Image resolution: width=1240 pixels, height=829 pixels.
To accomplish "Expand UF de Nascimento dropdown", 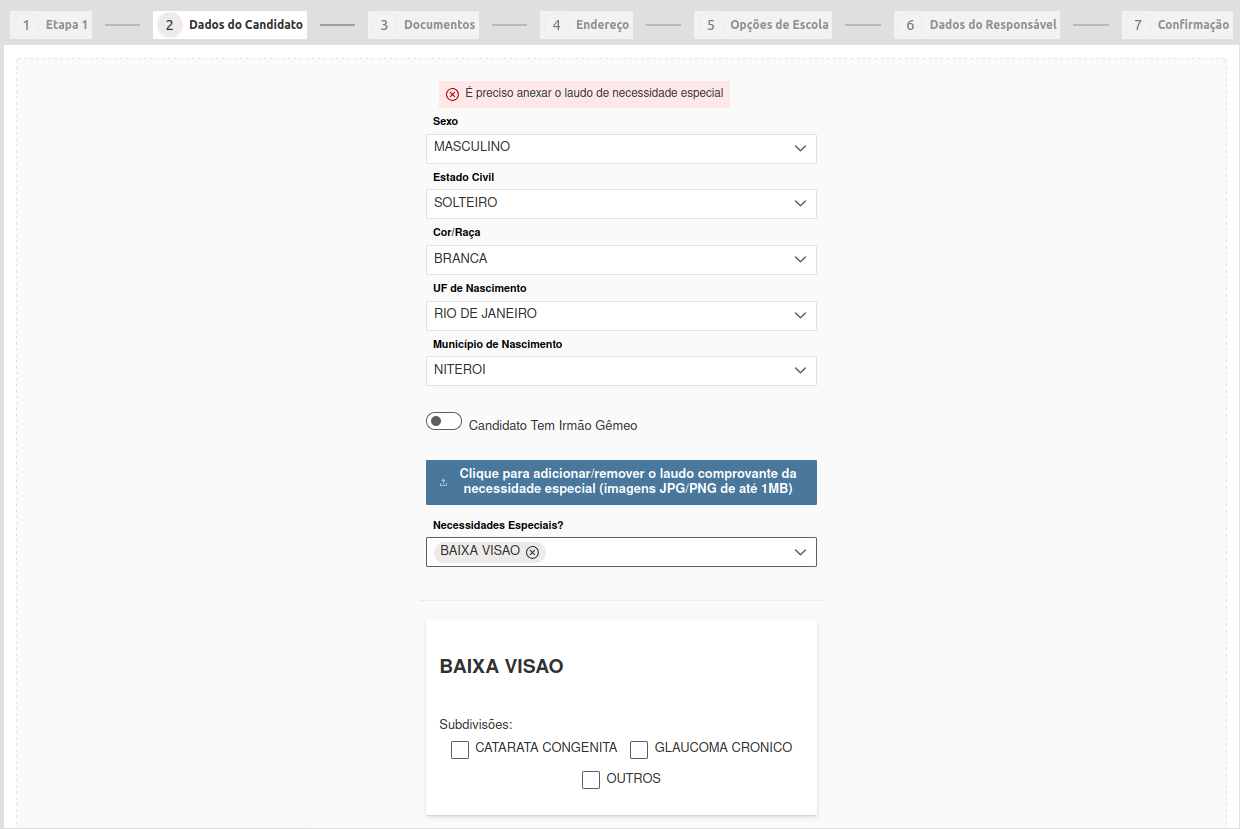I will [x=621, y=315].
